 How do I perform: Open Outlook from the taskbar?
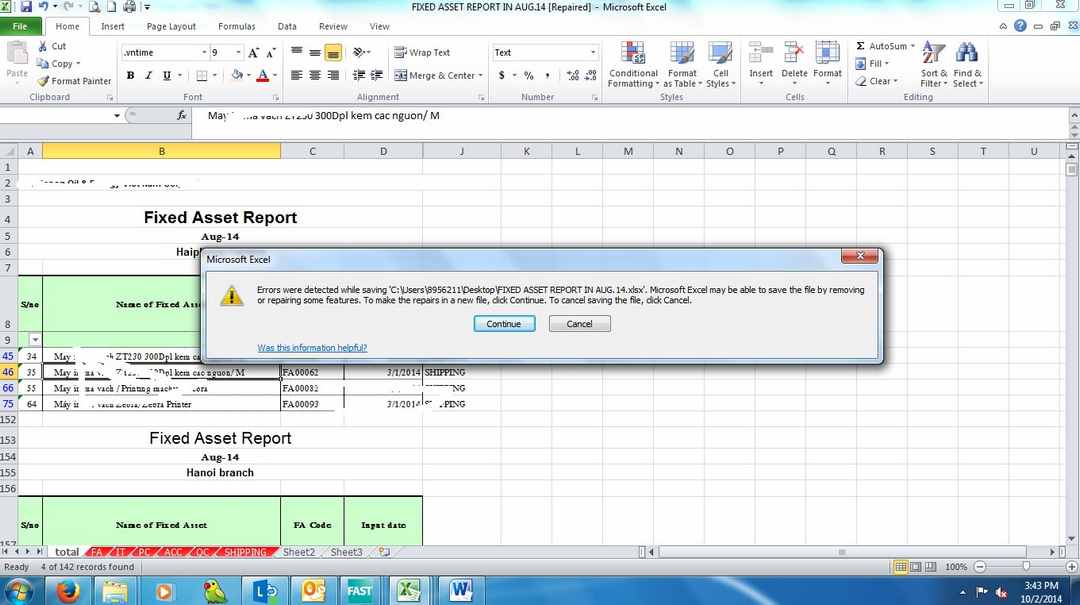(313, 591)
